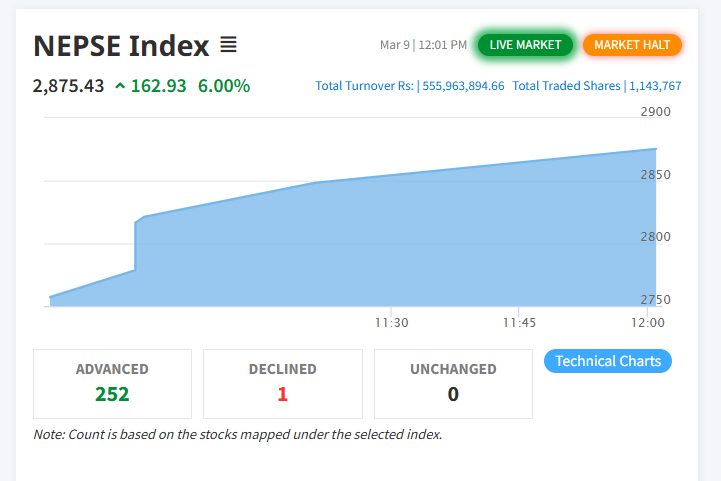Open the hamburger menu beside NEPSE Index
This screenshot has width=721, height=481.
click(228, 45)
